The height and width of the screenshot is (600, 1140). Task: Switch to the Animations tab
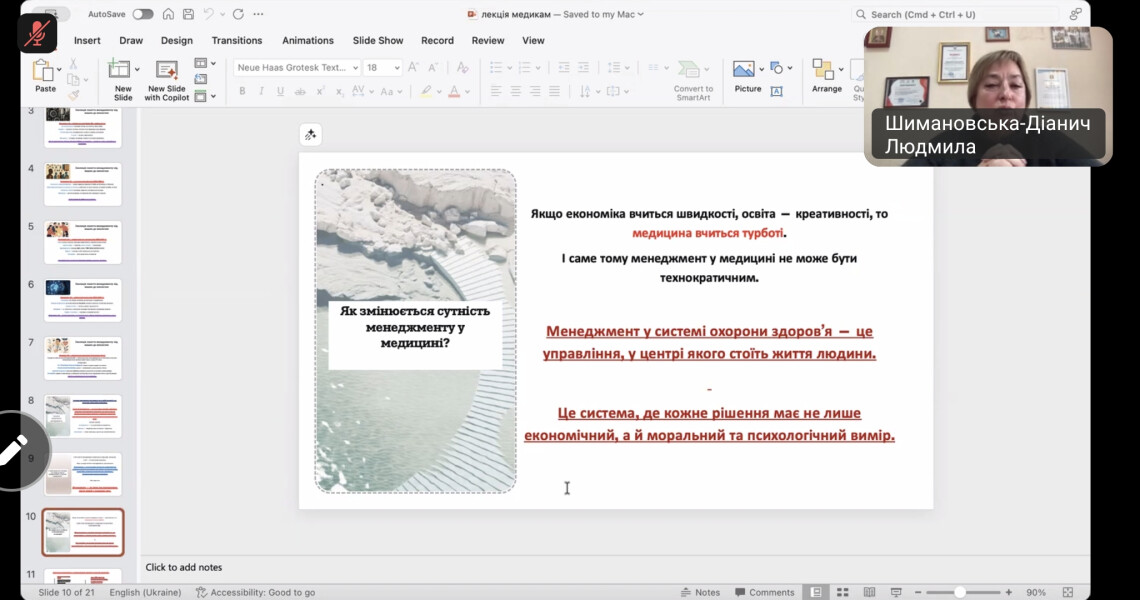coord(307,40)
